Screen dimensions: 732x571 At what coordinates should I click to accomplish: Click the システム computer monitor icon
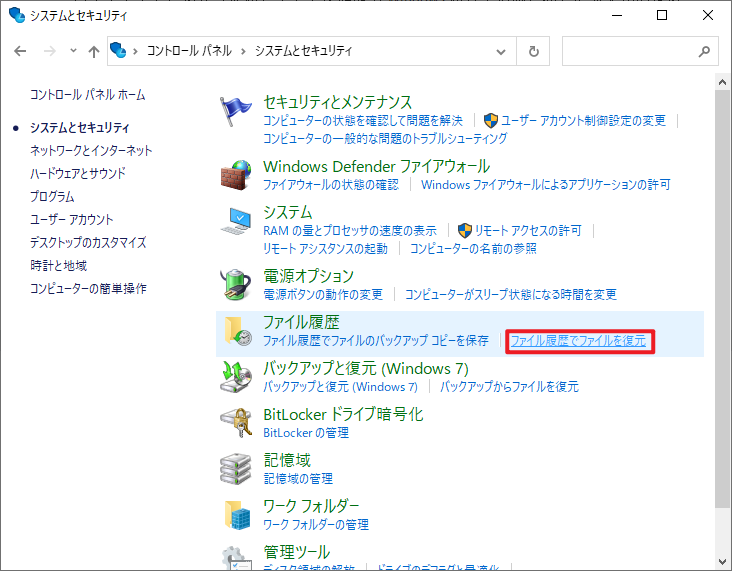tap(236, 221)
